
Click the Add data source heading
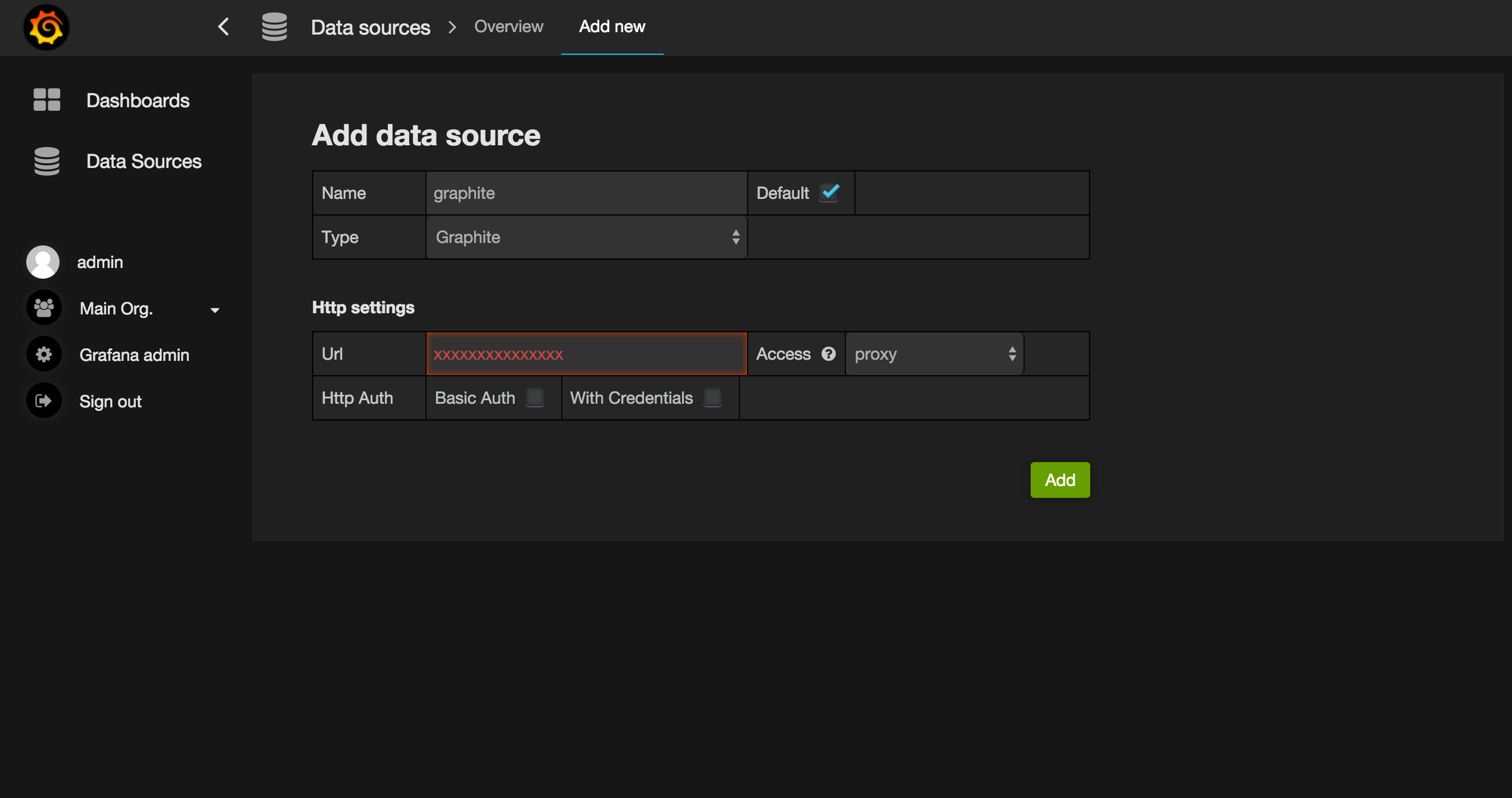click(427, 135)
